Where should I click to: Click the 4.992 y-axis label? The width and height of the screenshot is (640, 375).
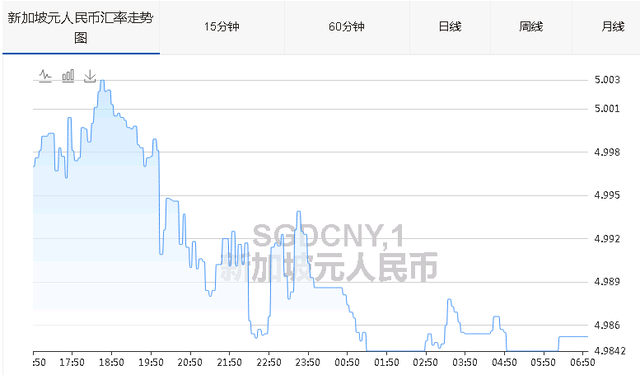607,238
